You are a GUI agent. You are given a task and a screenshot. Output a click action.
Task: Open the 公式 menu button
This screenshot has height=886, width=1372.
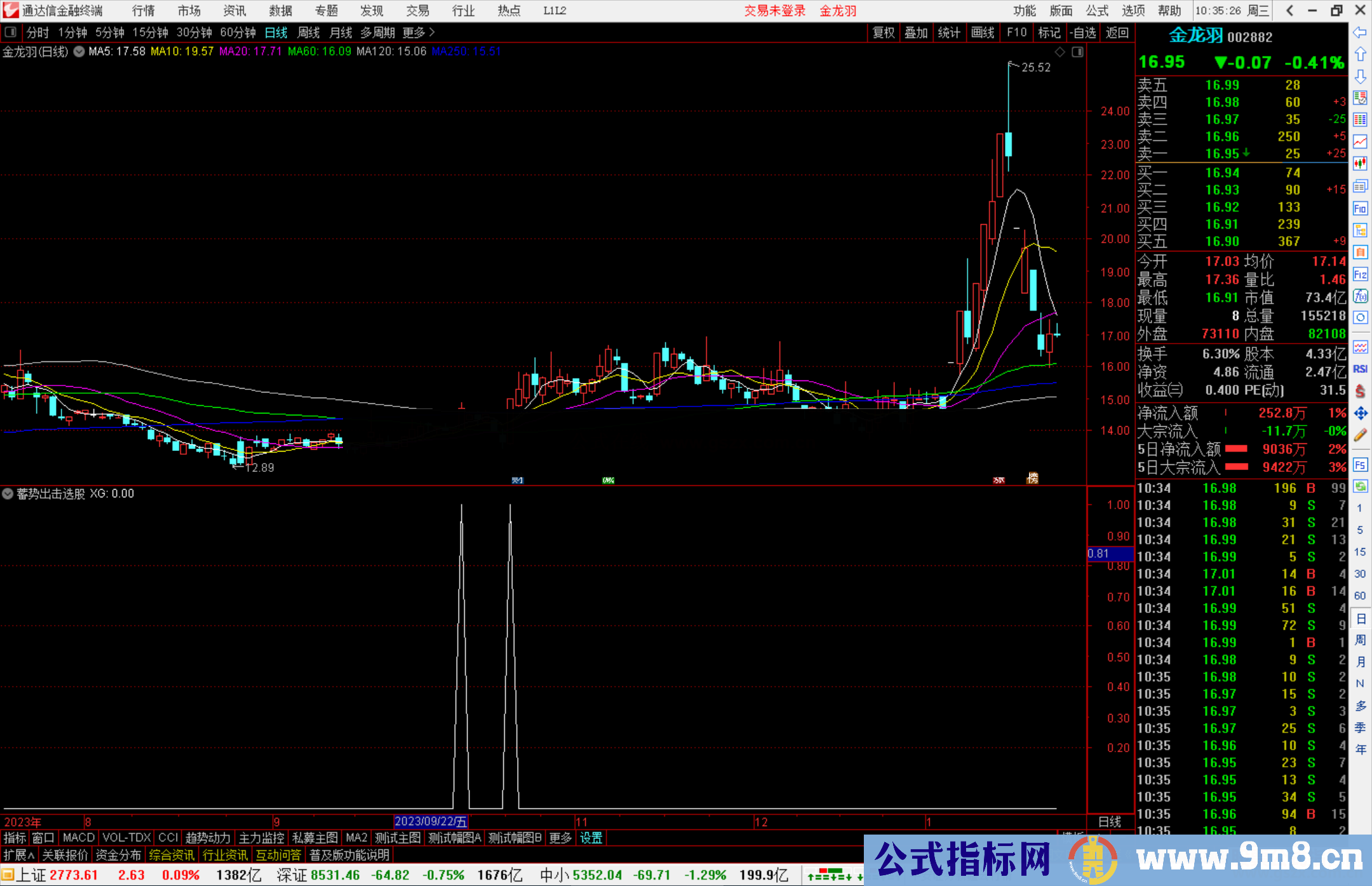point(1097,11)
